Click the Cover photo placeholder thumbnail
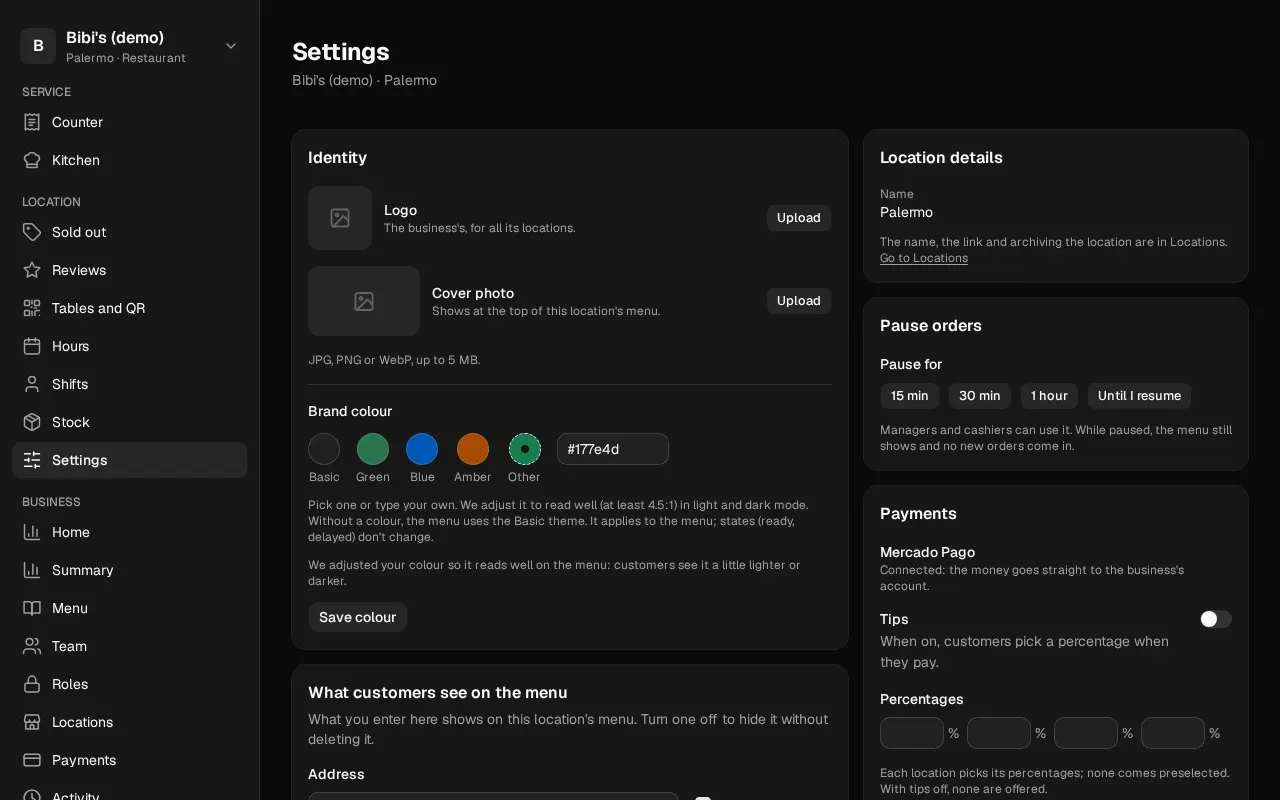The image size is (1280, 800). click(x=364, y=301)
